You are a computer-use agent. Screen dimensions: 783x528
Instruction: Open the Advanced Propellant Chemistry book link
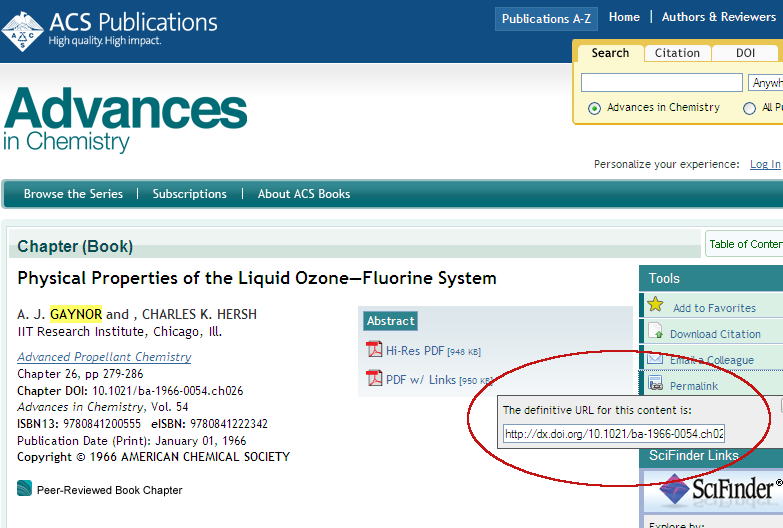pos(104,357)
